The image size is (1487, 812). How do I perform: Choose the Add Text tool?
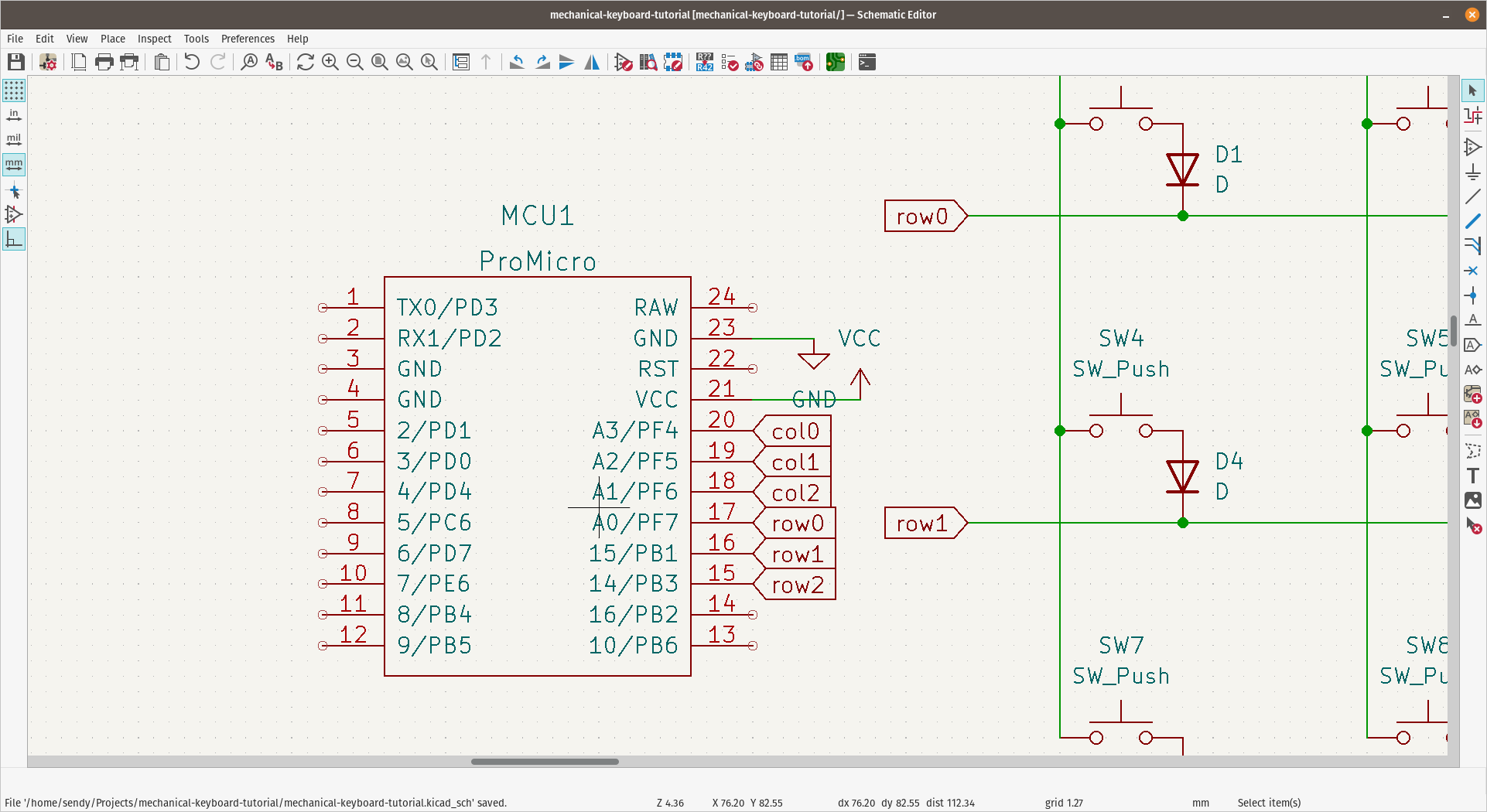click(x=1472, y=476)
